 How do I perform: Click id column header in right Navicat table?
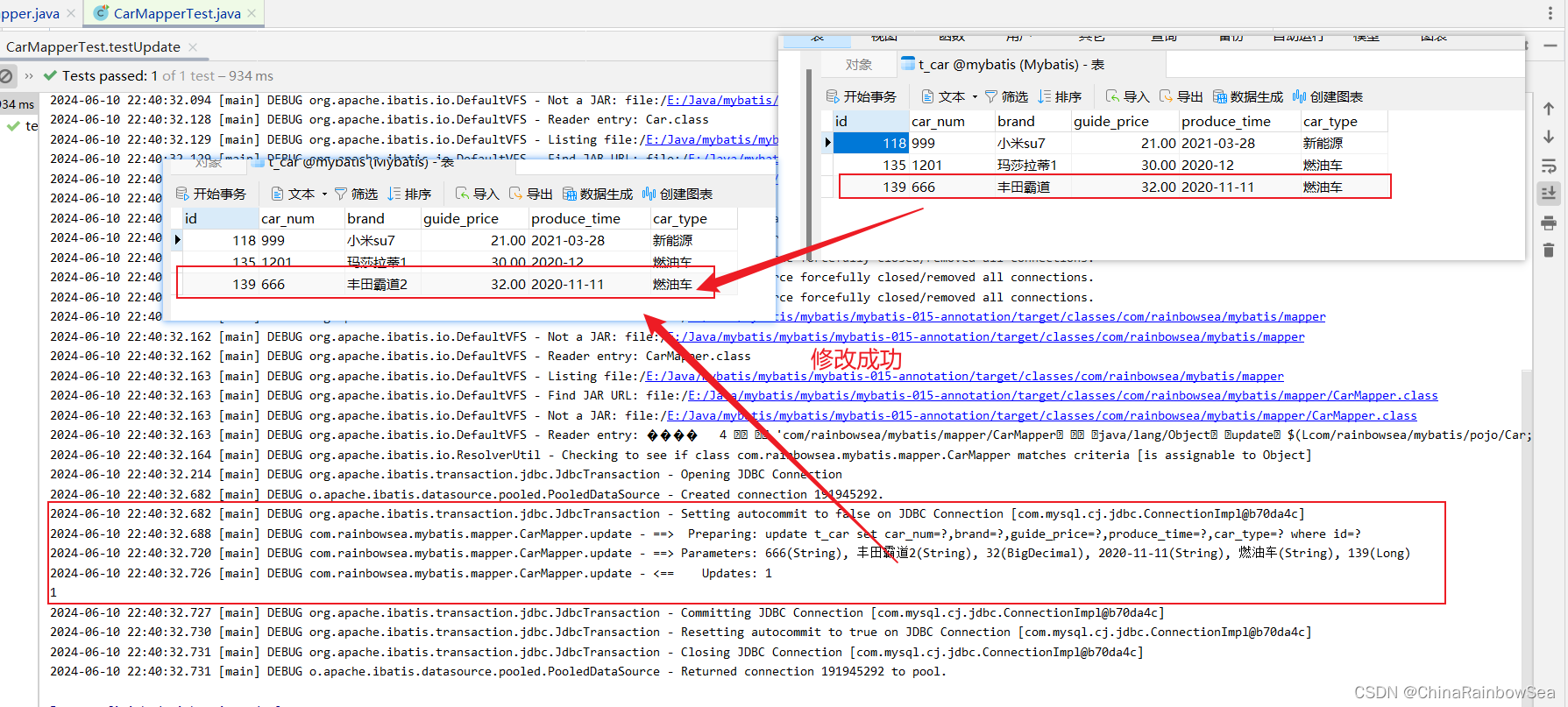click(869, 121)
